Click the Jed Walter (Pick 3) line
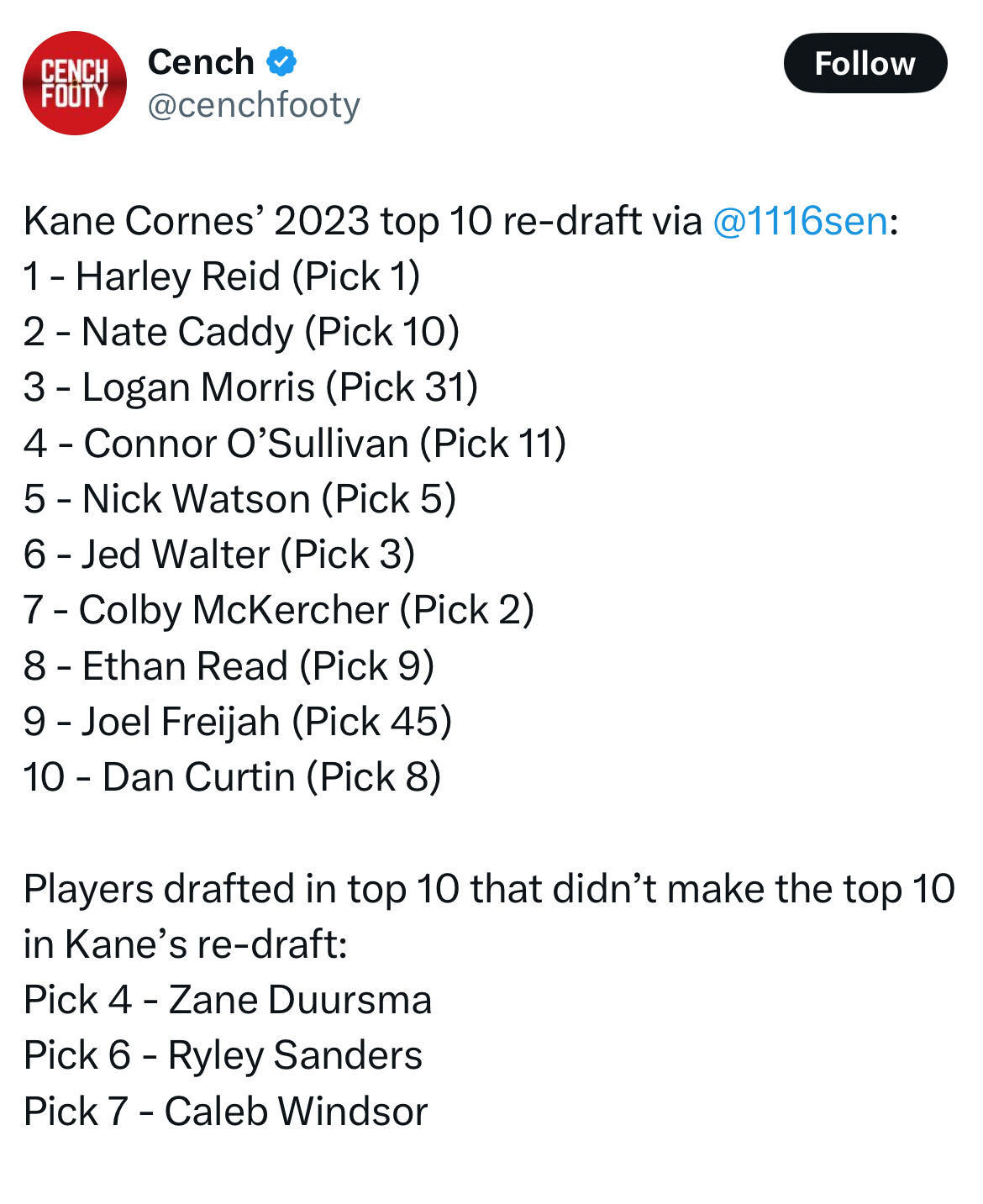The width and height of the screenshot is (983, 1204). click(220, 555)
